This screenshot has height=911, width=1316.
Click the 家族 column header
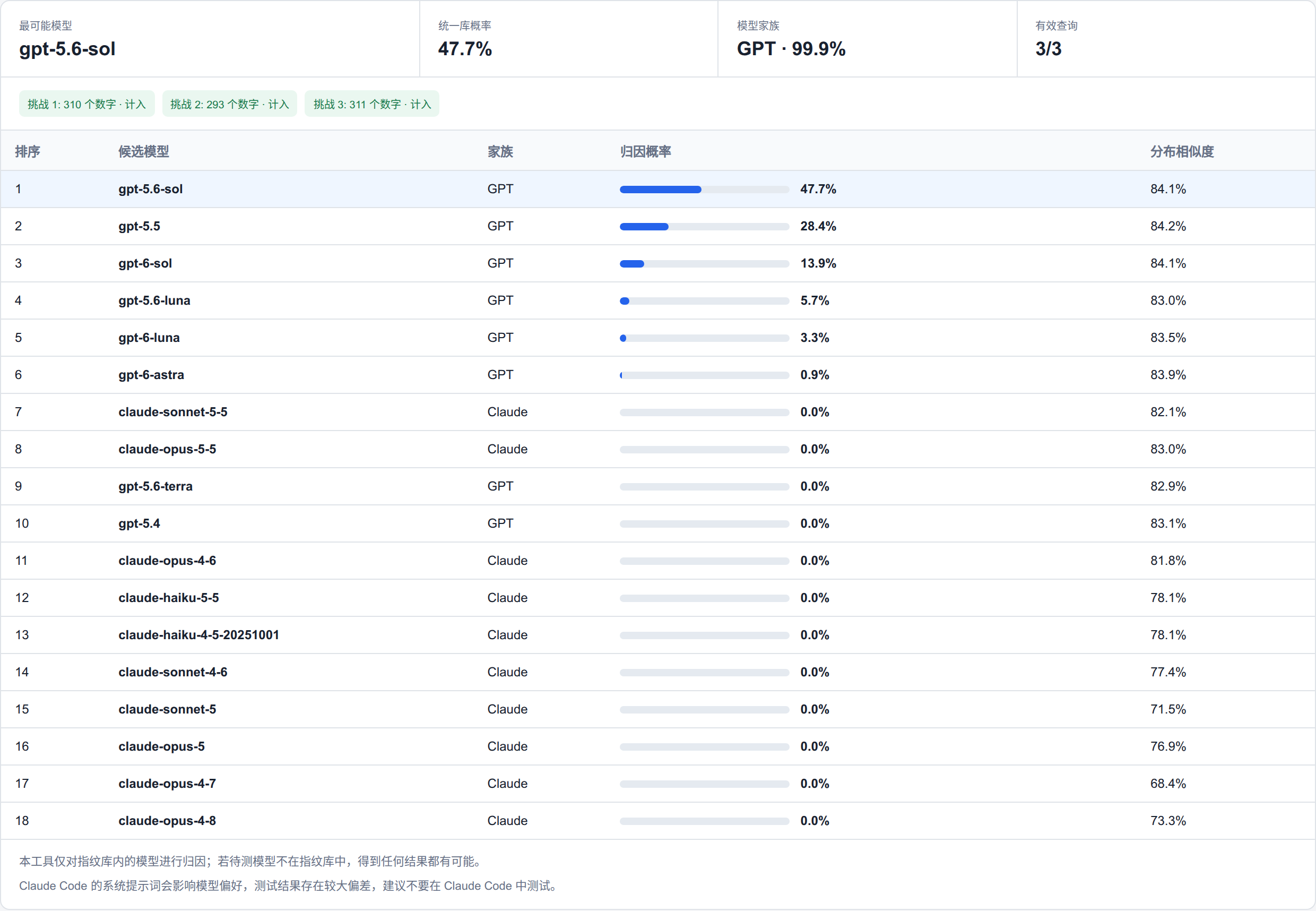coord(500,151)
